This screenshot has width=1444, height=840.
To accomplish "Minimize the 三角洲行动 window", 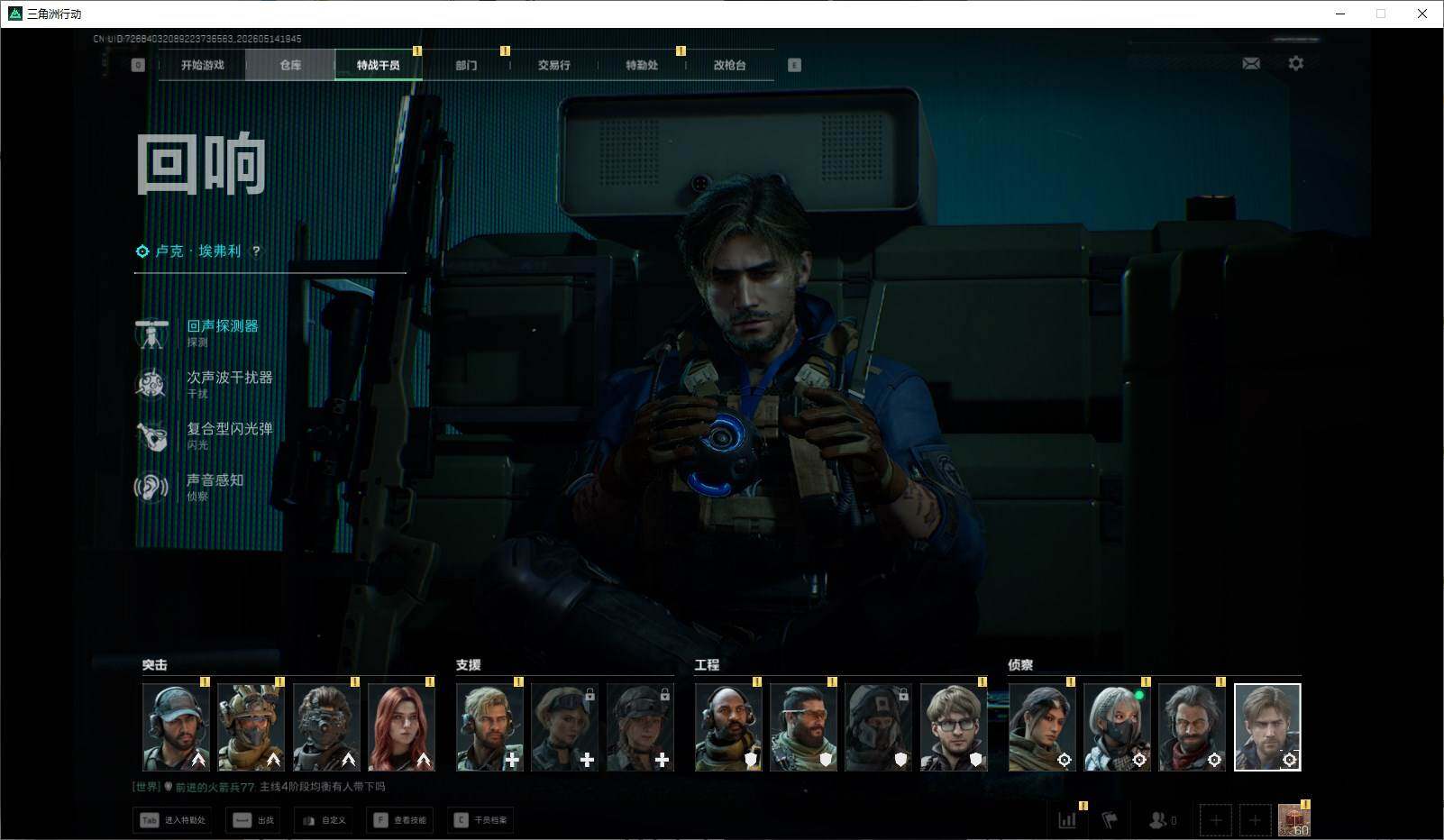I will (x=1339, y=14).
